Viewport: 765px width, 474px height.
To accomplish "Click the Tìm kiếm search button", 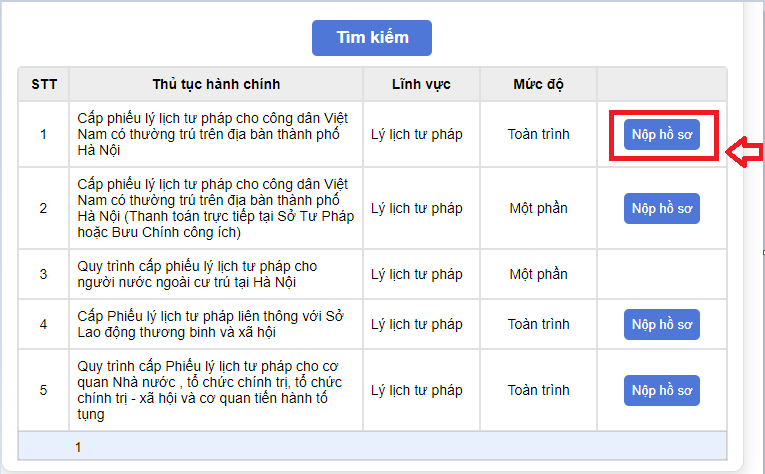I will (x=372, y=38).
